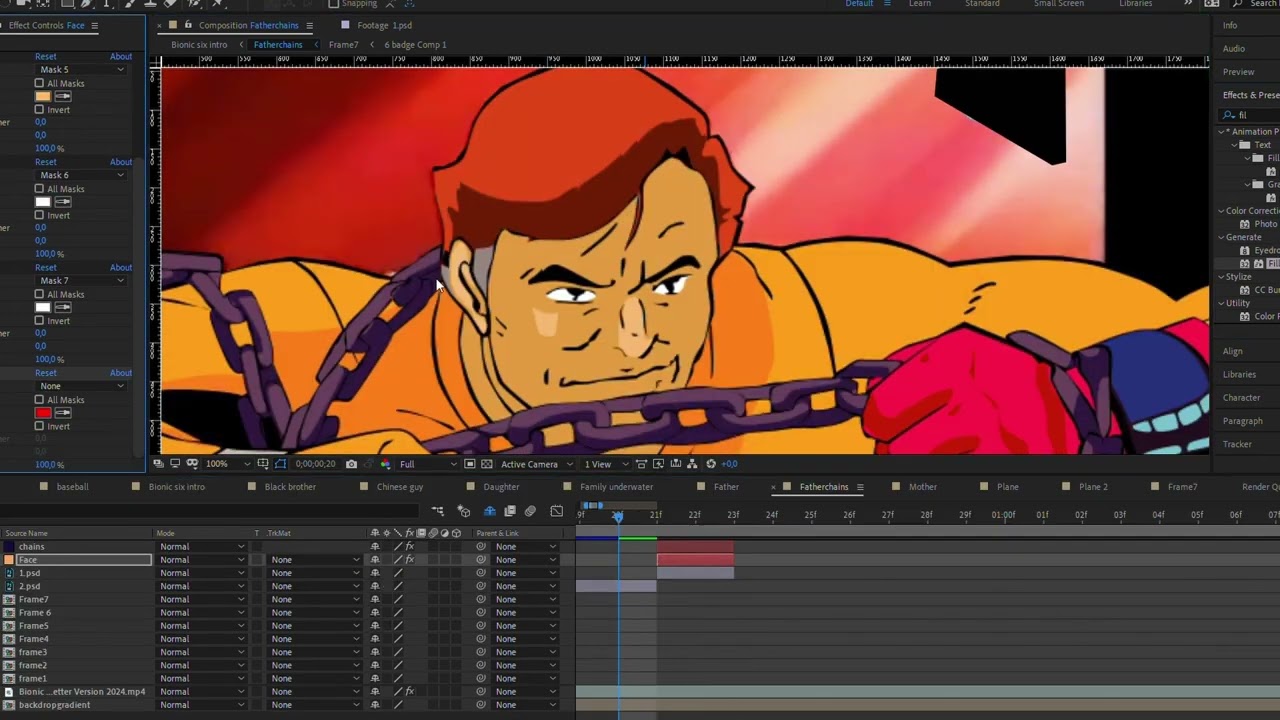Image resolution: width=1280 pixels, height=720 pixels.
Task: Switch to the Father timeline tab
Action: 726,487
